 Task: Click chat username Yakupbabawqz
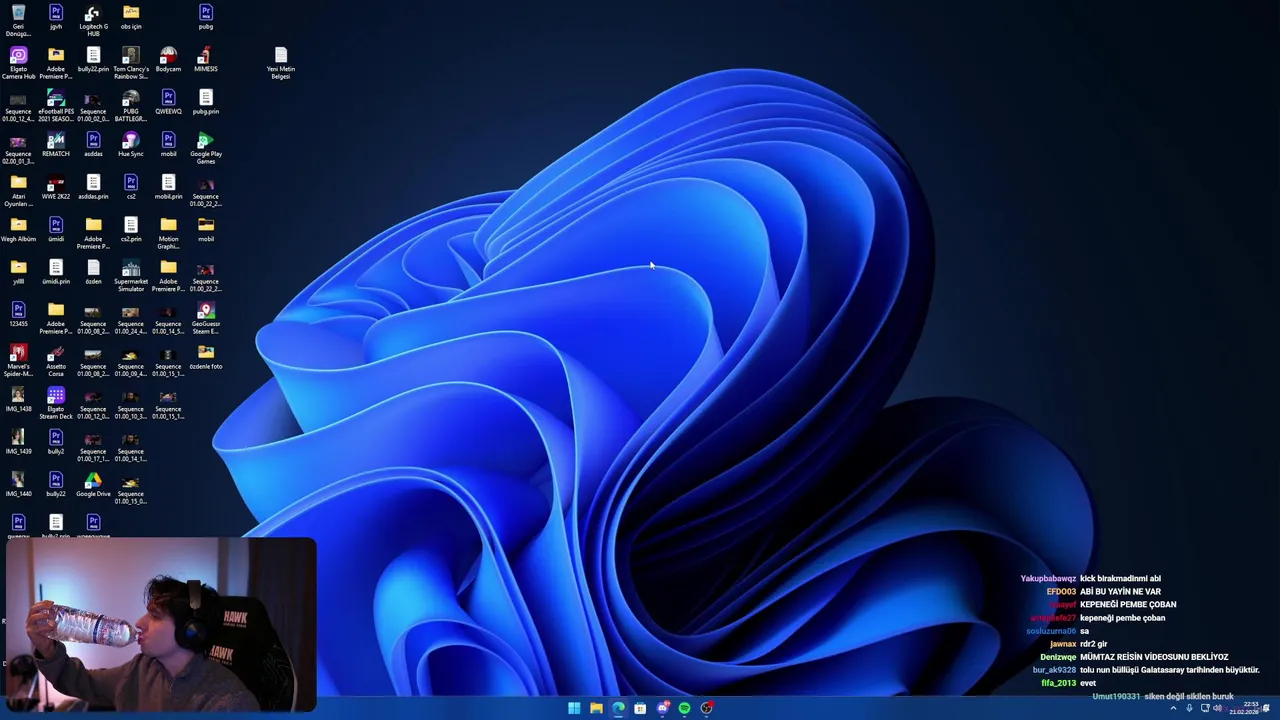point(1048,579)
